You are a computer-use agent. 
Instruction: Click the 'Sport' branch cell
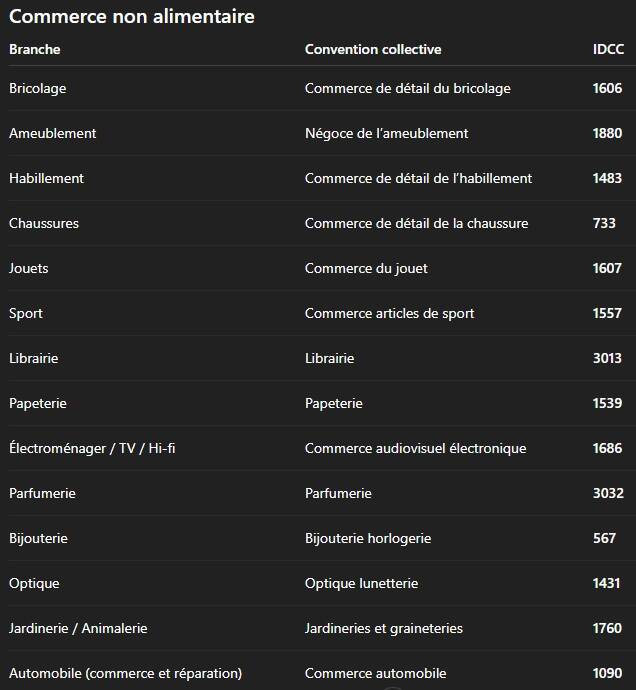[x=26, y=313]
